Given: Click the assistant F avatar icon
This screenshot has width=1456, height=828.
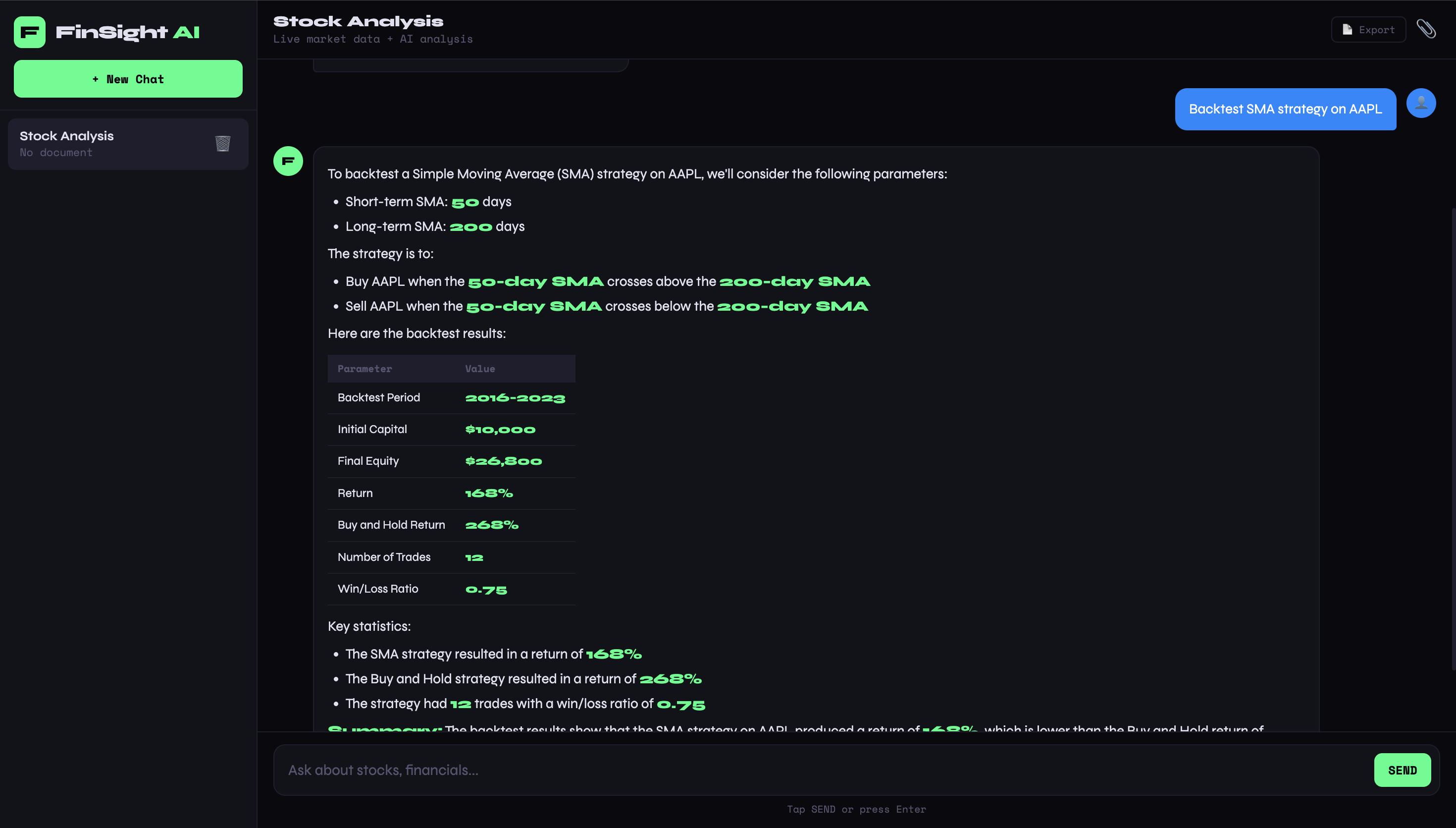Looking at the screenshot, I should click(288, 161).
